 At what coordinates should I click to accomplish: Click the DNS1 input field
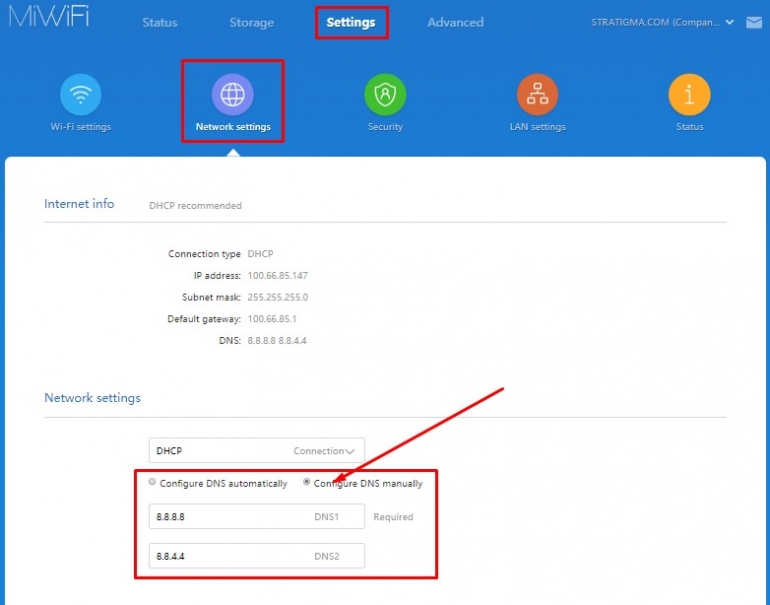coord(256,517)
